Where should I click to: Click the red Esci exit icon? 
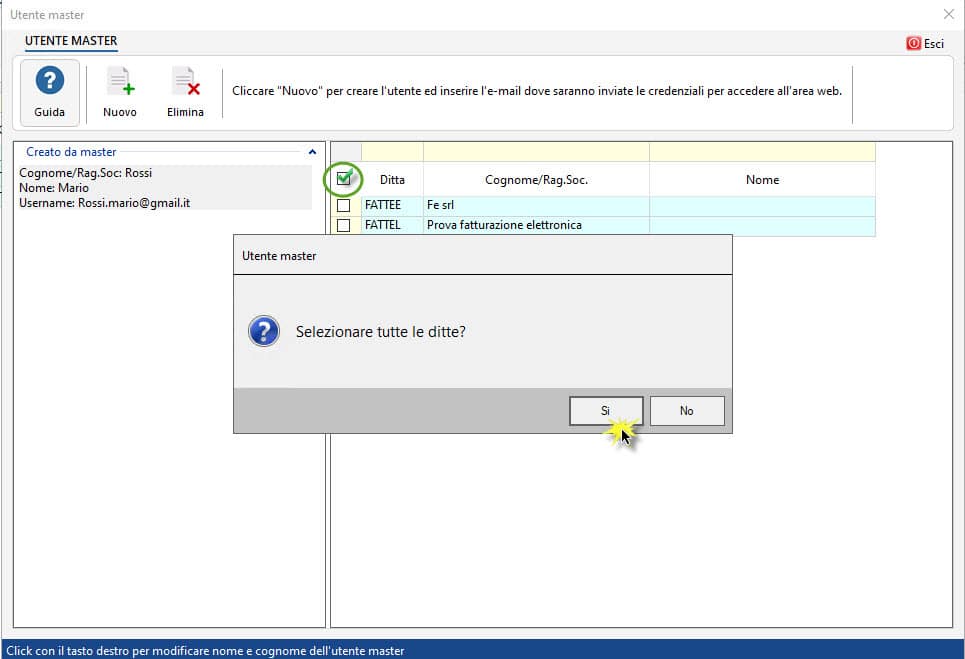pyautogui.click(x=913, y=43)
